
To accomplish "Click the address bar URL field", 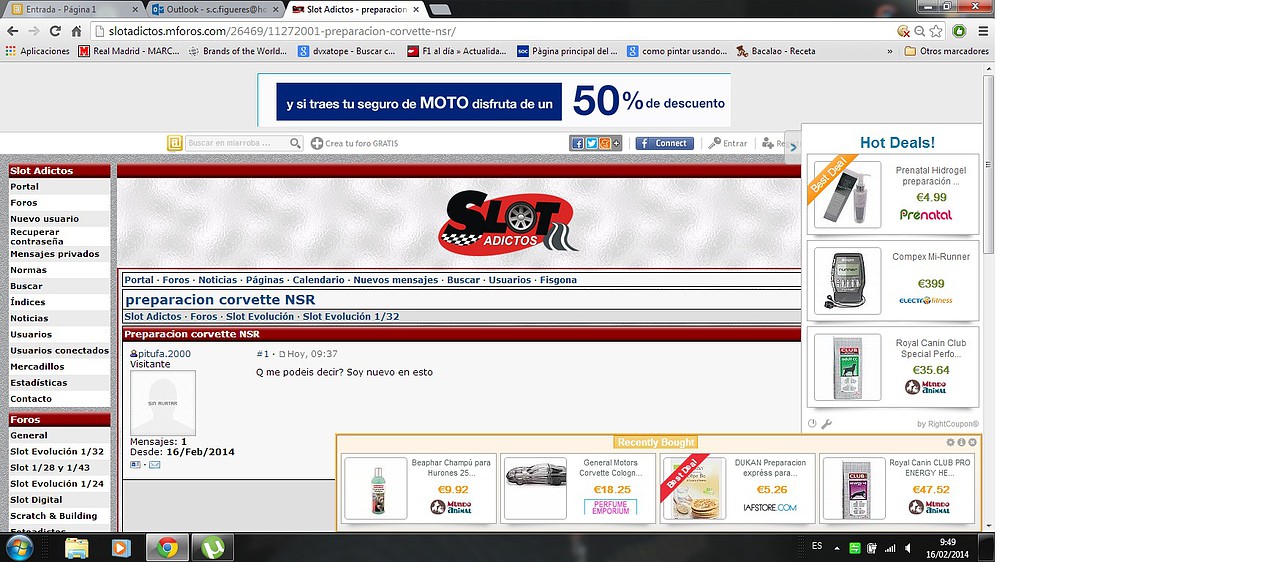I will (492, 31).
